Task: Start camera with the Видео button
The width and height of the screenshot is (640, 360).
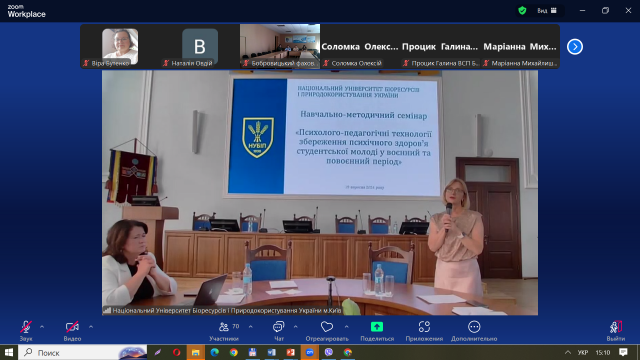Action: pos(72,331)
